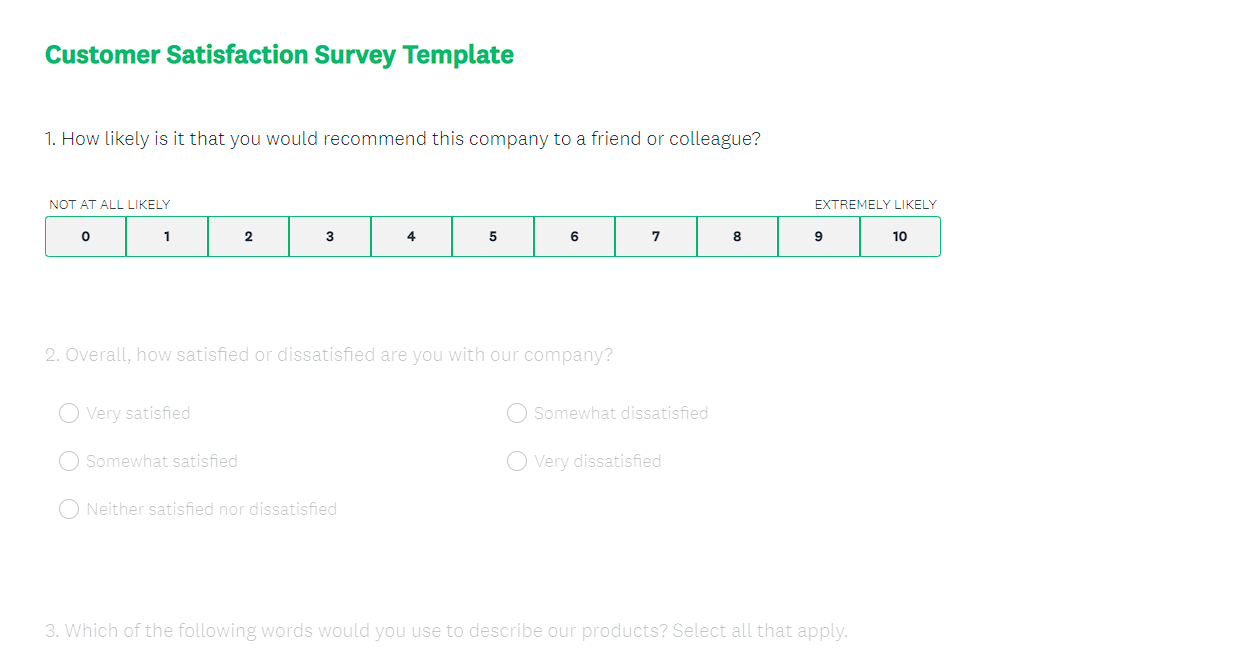Image resolution: width=1258 pixels, height=665 pixels.
Task: Choose rating 1 on the likelihood scale
Action: (167, 237)
